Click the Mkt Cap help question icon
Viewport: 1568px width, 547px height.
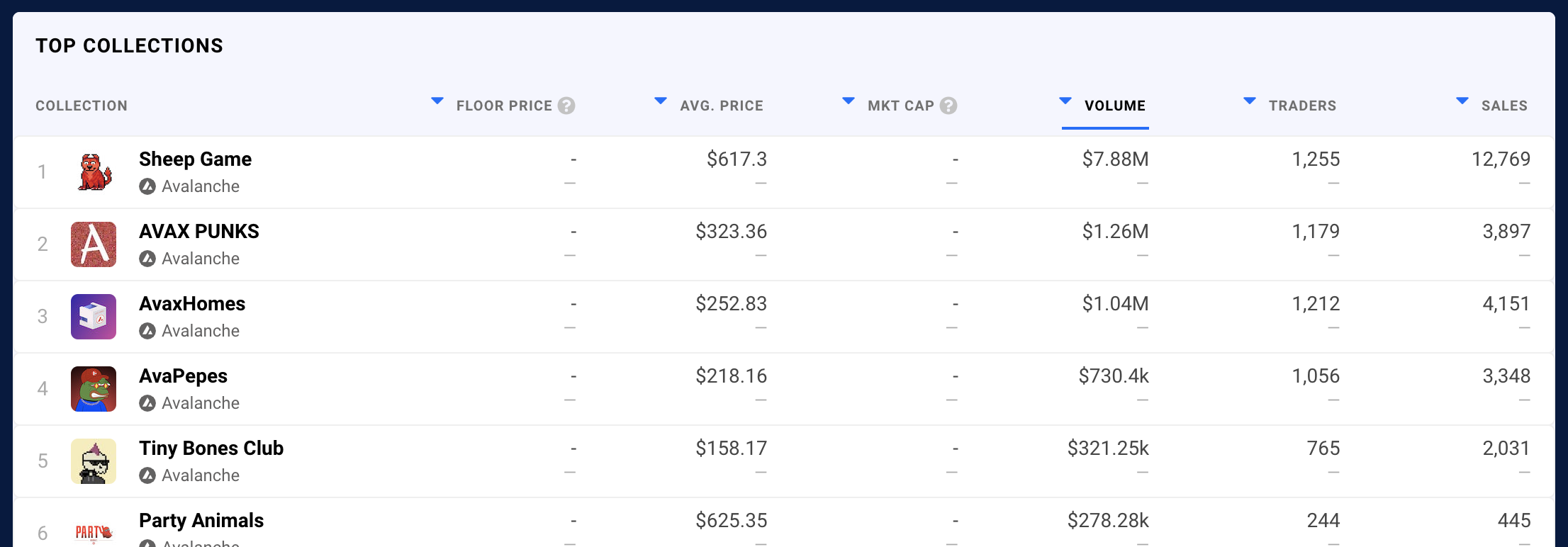click(948, 106)
